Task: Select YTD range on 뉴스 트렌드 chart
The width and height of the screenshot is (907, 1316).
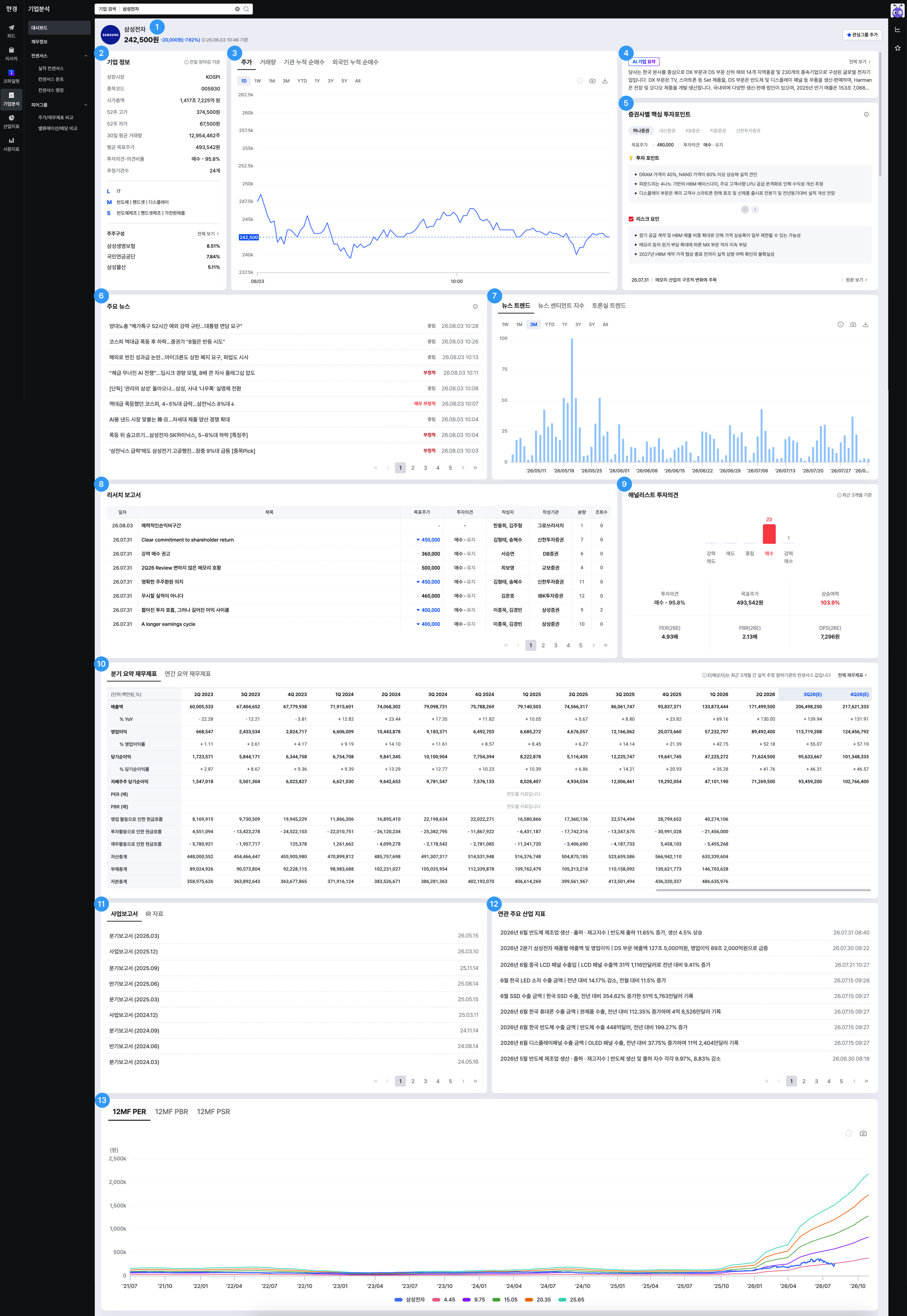Action: pos(550,324)
